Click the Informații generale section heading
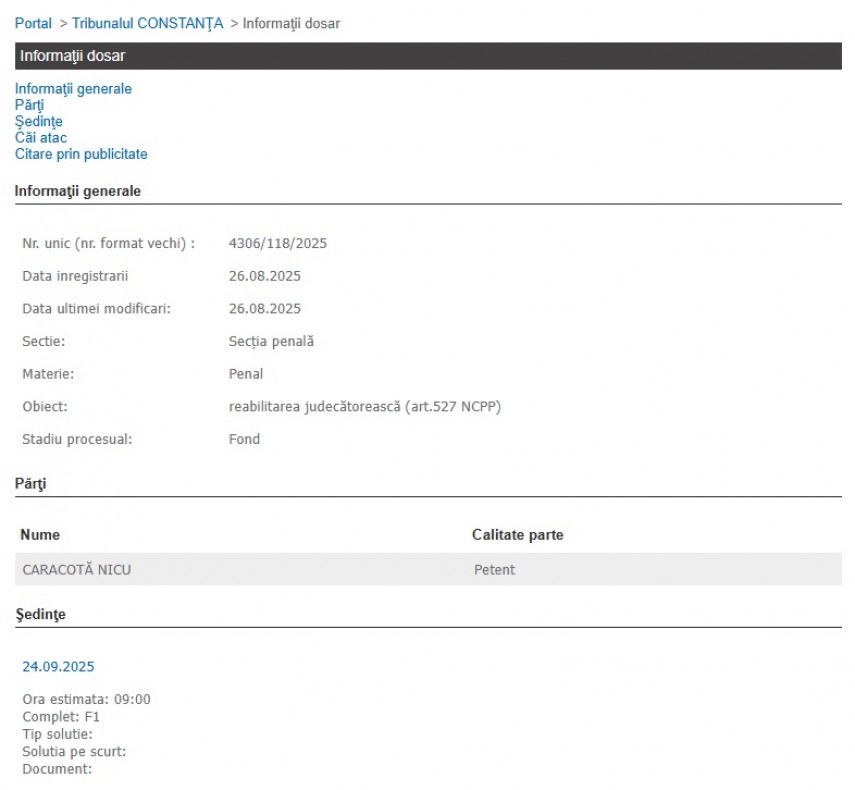Viewport: 855px width, 790px height. coord(77,191)
